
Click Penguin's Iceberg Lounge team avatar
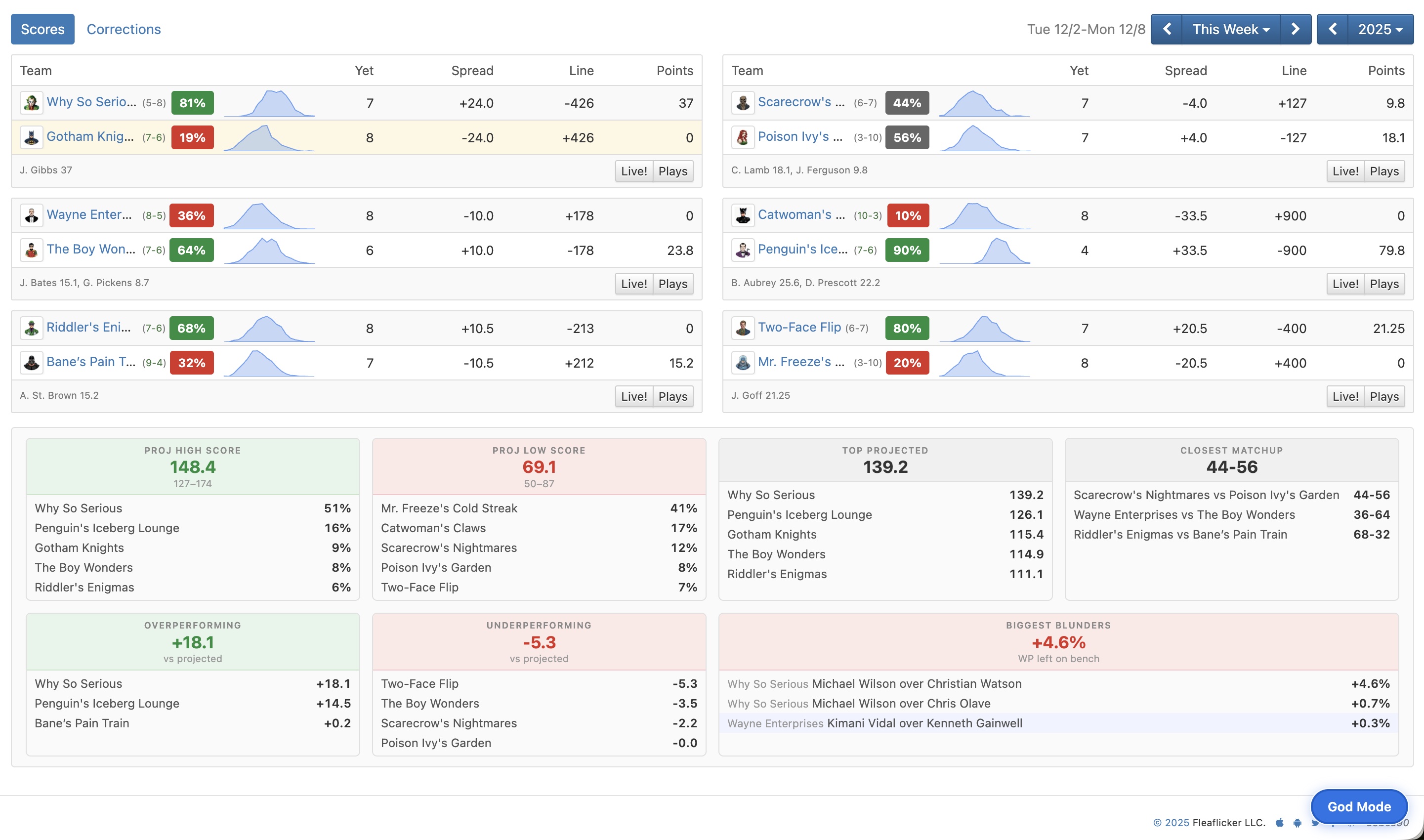[x=743, y=250]
